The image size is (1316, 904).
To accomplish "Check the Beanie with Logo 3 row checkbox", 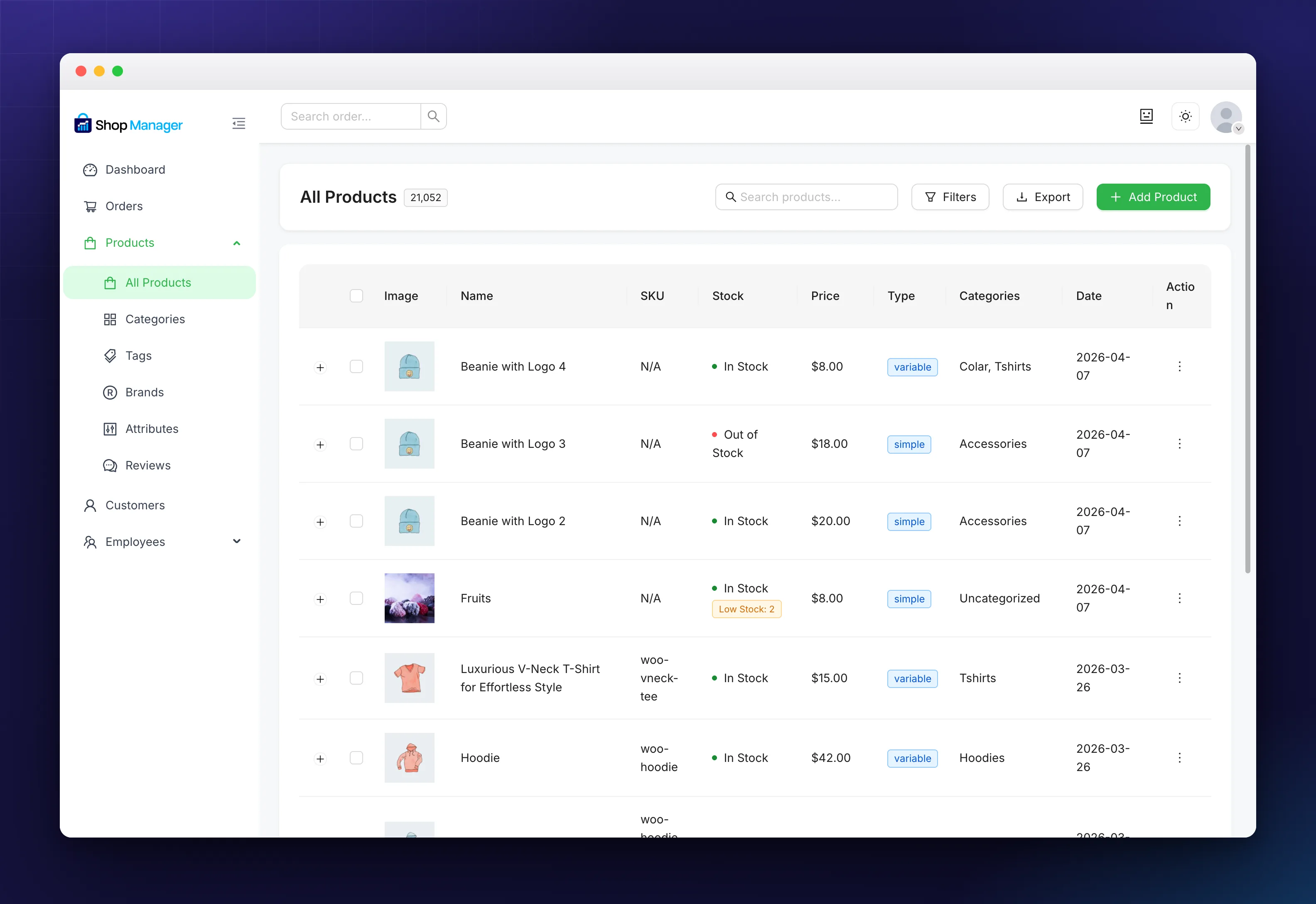I will tap(356, 444).
